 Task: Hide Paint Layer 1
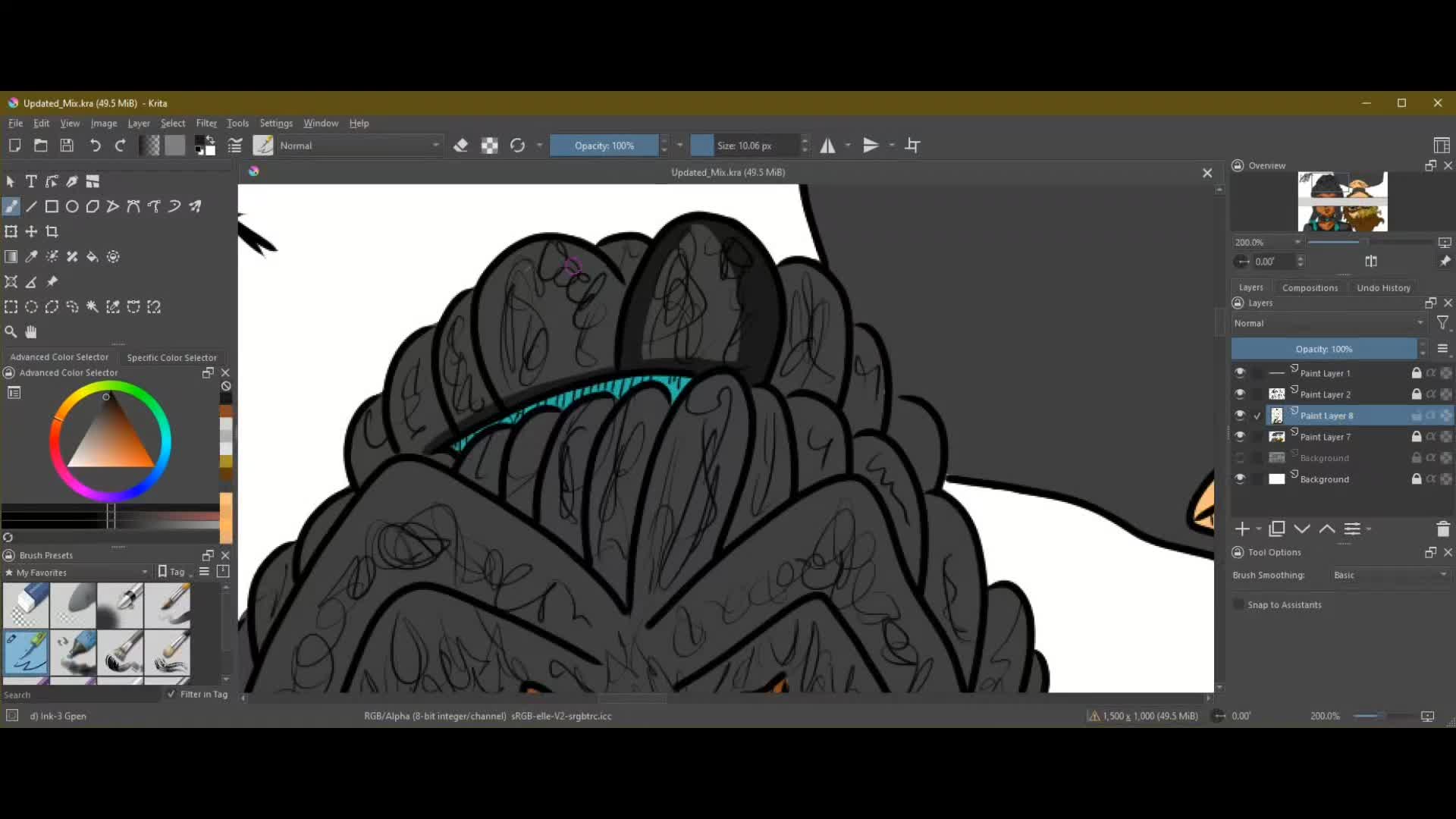coord(1240,373)
